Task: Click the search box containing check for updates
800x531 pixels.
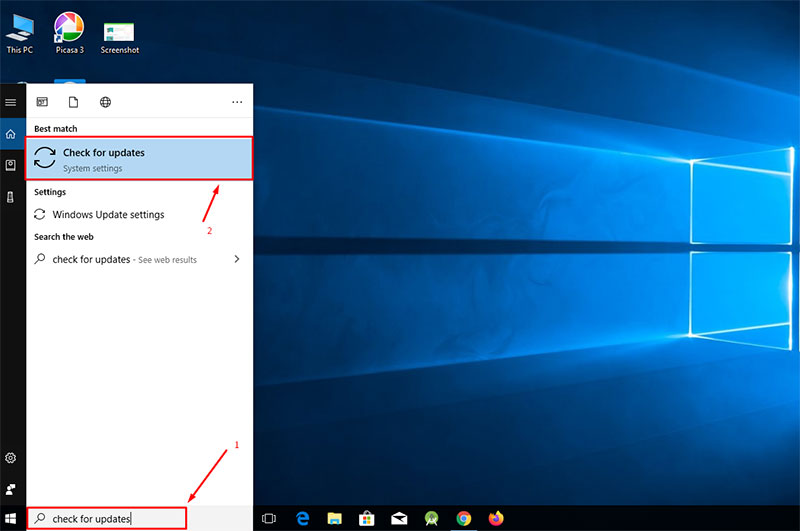Action: (107, 518)
